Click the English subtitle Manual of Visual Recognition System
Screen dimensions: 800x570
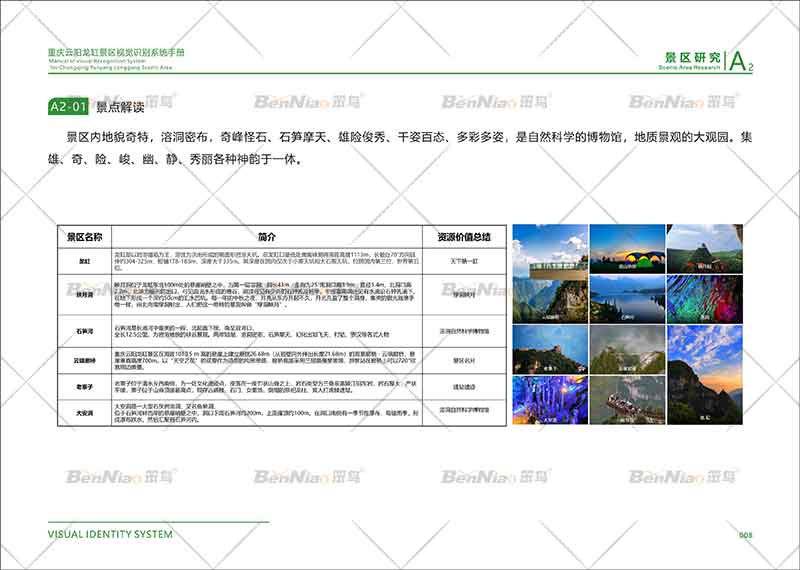tap(97, 61)
